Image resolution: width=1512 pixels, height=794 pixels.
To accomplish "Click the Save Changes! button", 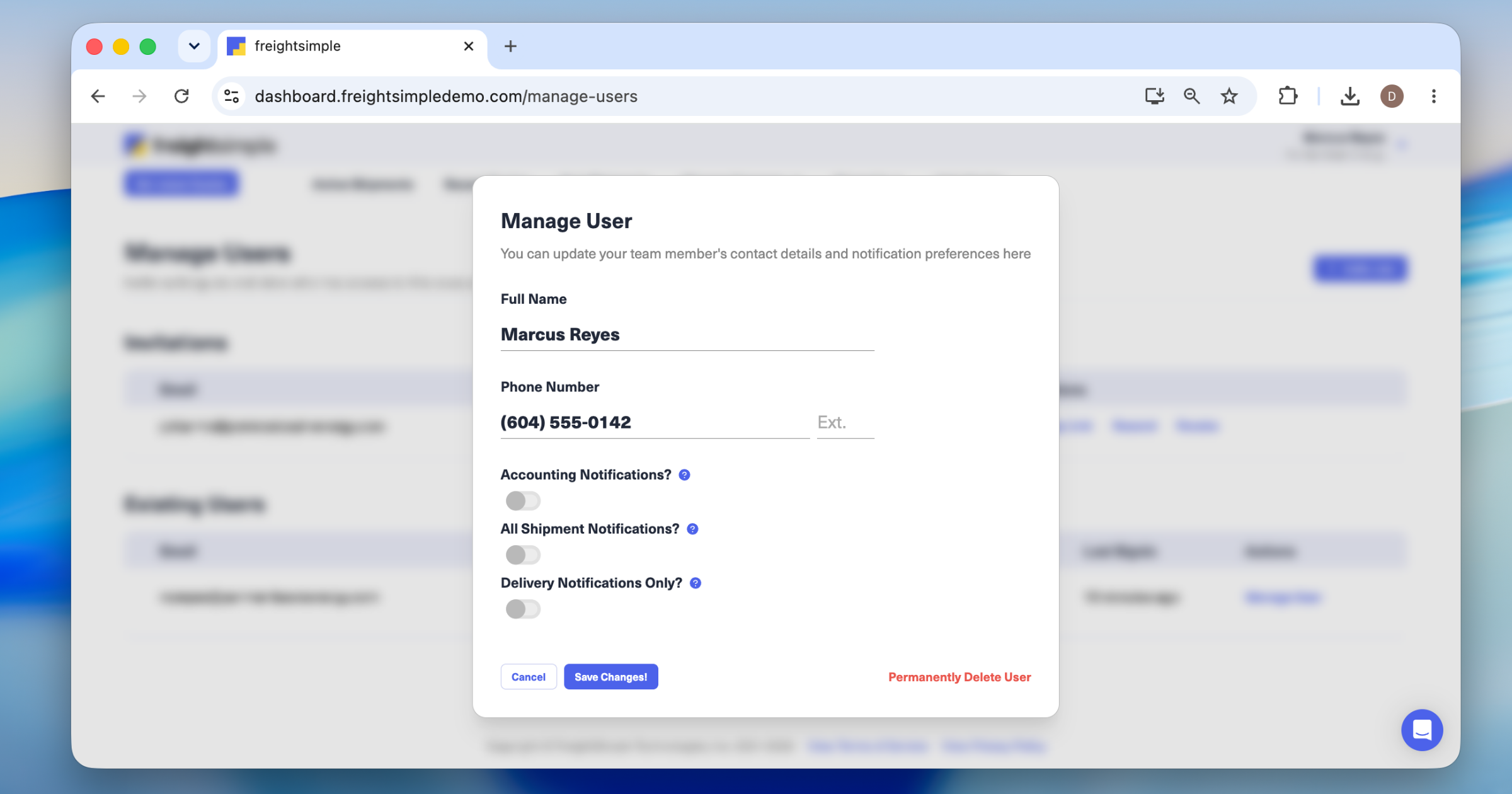I will 611,677.
